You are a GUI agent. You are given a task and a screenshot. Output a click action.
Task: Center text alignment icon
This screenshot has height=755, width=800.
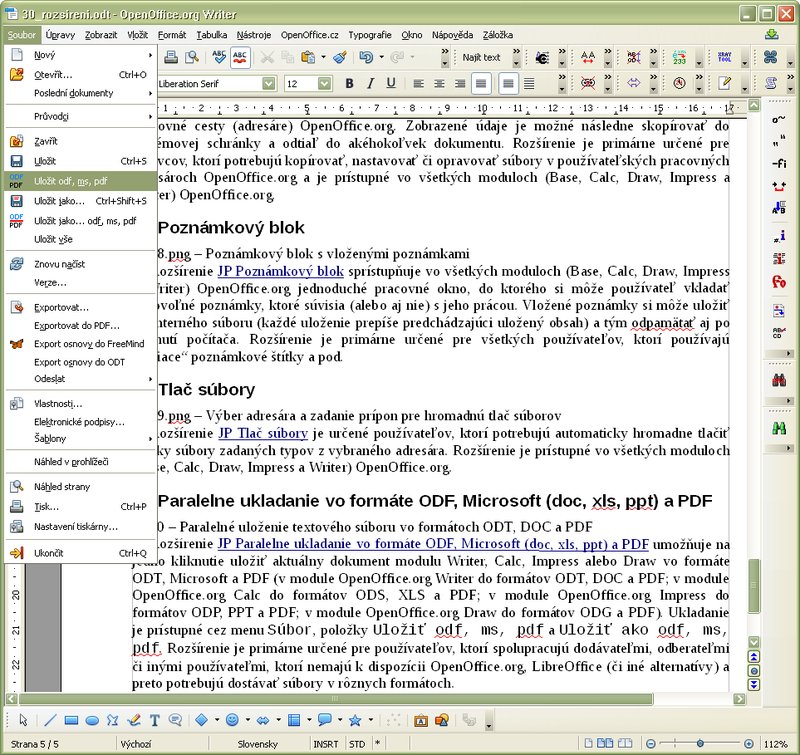439,83
